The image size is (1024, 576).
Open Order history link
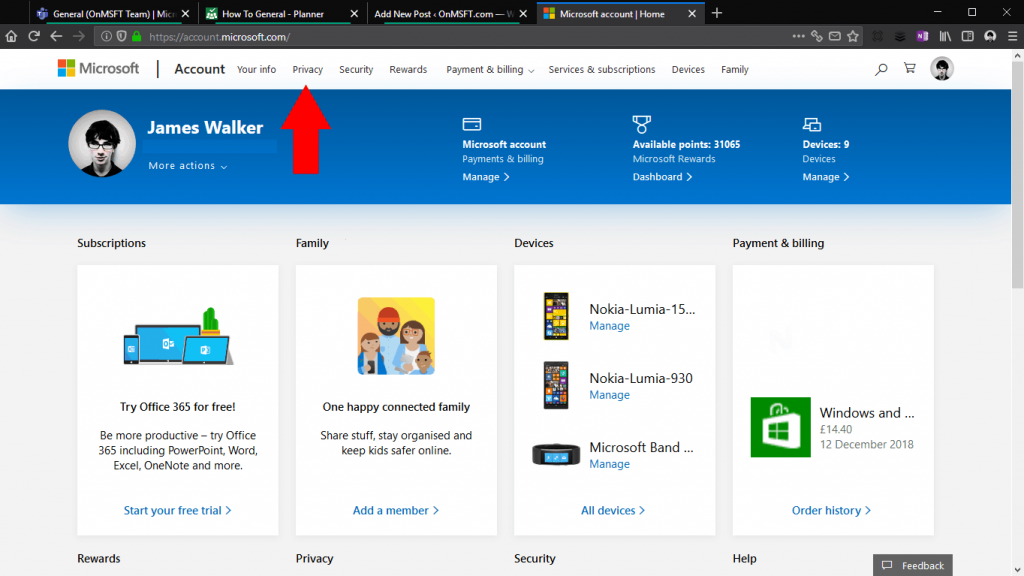coord(831,511)
